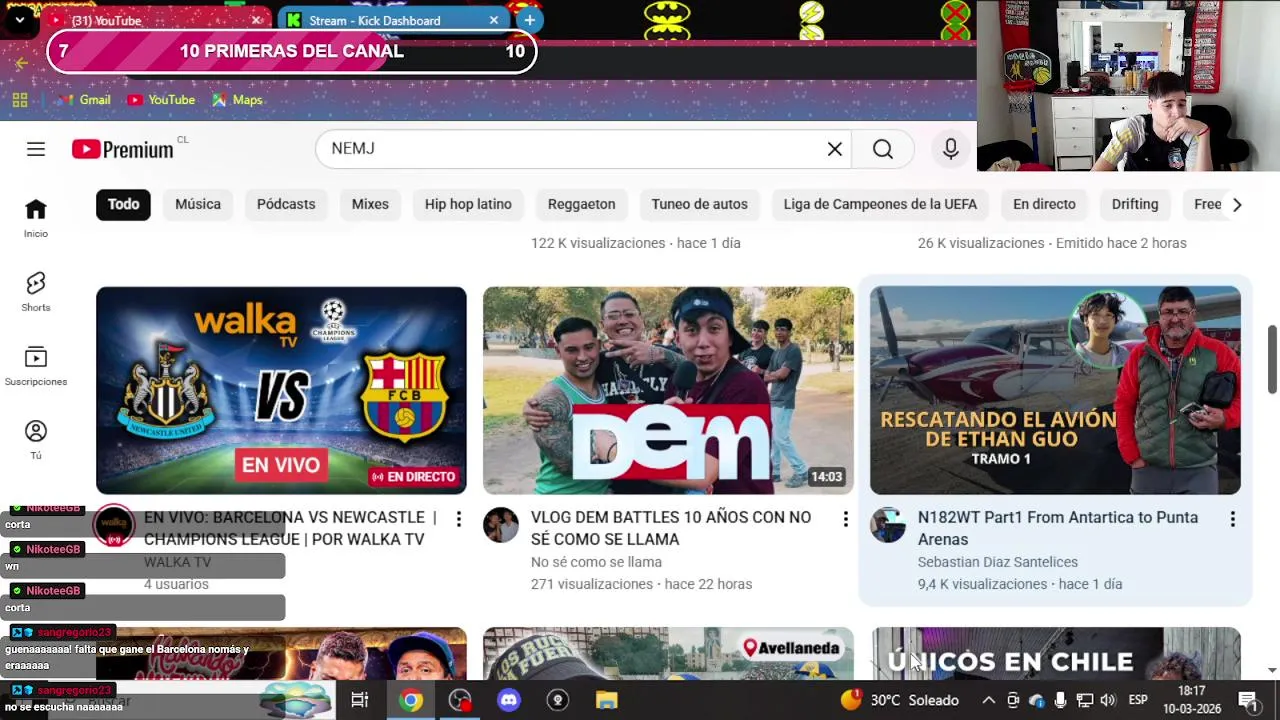Screen dimensions: 1280x720
Task: Click the page vertical scrollbar thumb
Action: (x=1272, y=360)
